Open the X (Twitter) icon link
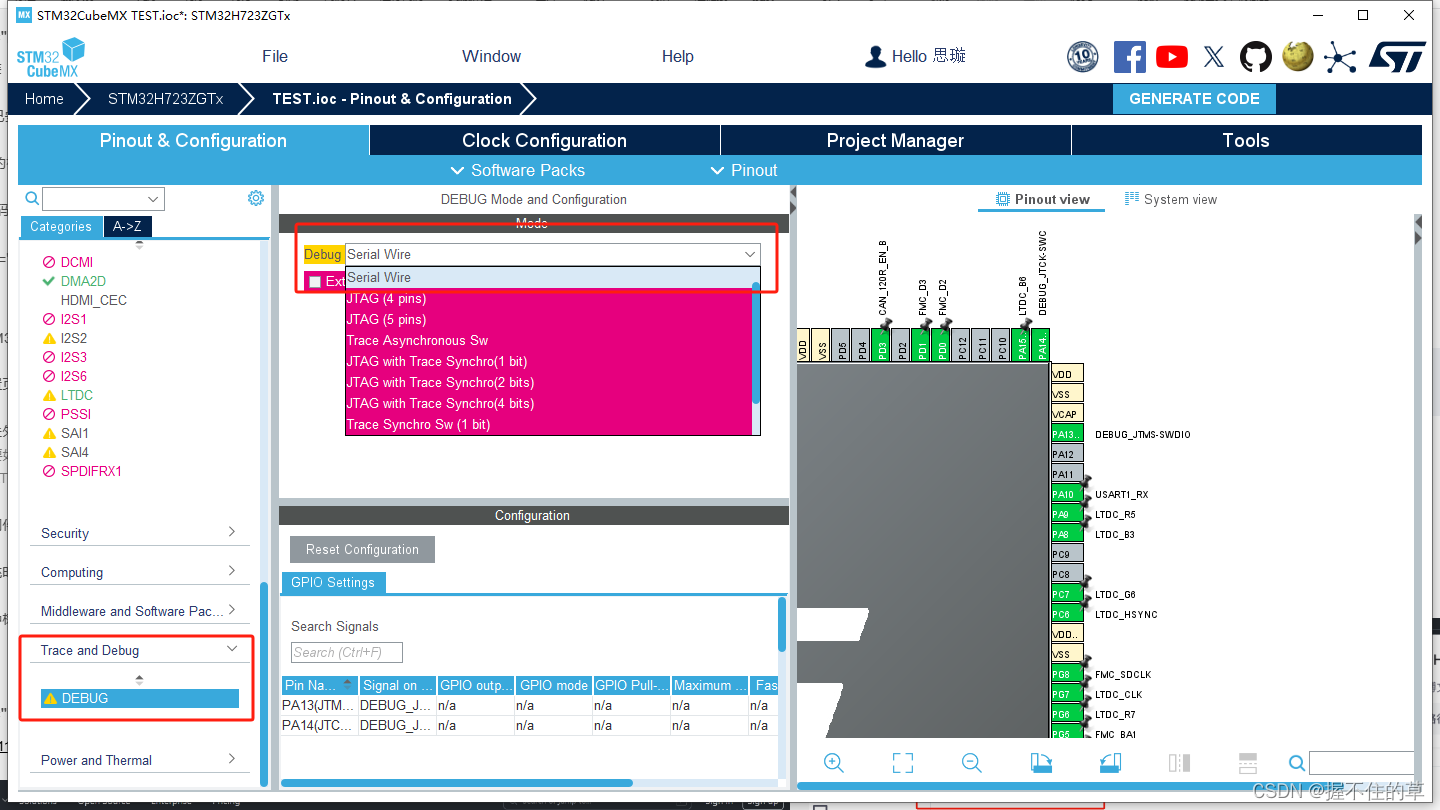 [x=1214, y=57]
